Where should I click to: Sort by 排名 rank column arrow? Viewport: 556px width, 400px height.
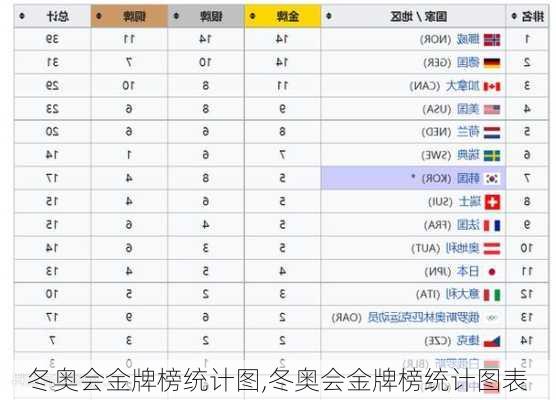pyautogui.click(x=514, y=16)
